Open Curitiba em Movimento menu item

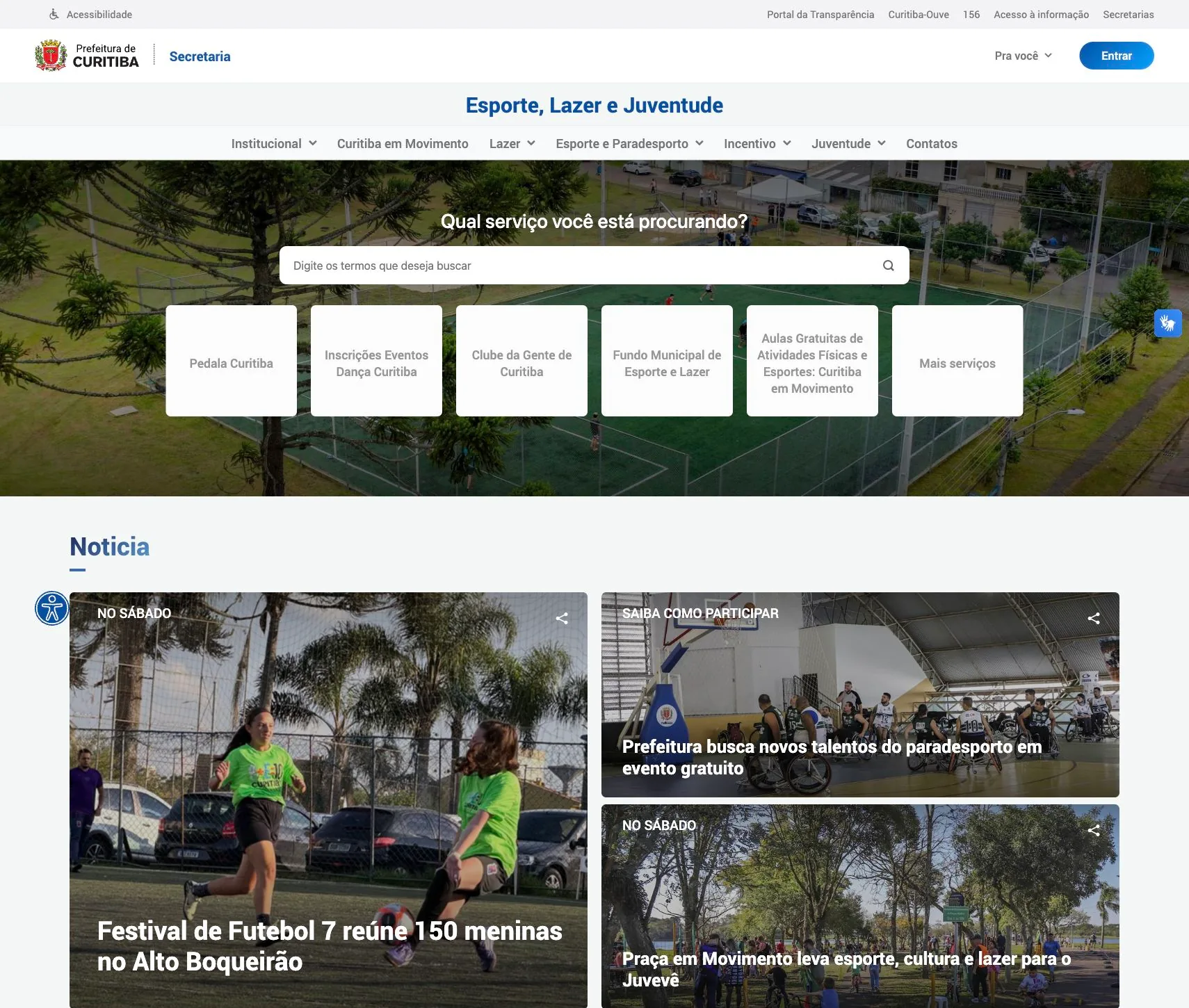(x=403, y=143)
